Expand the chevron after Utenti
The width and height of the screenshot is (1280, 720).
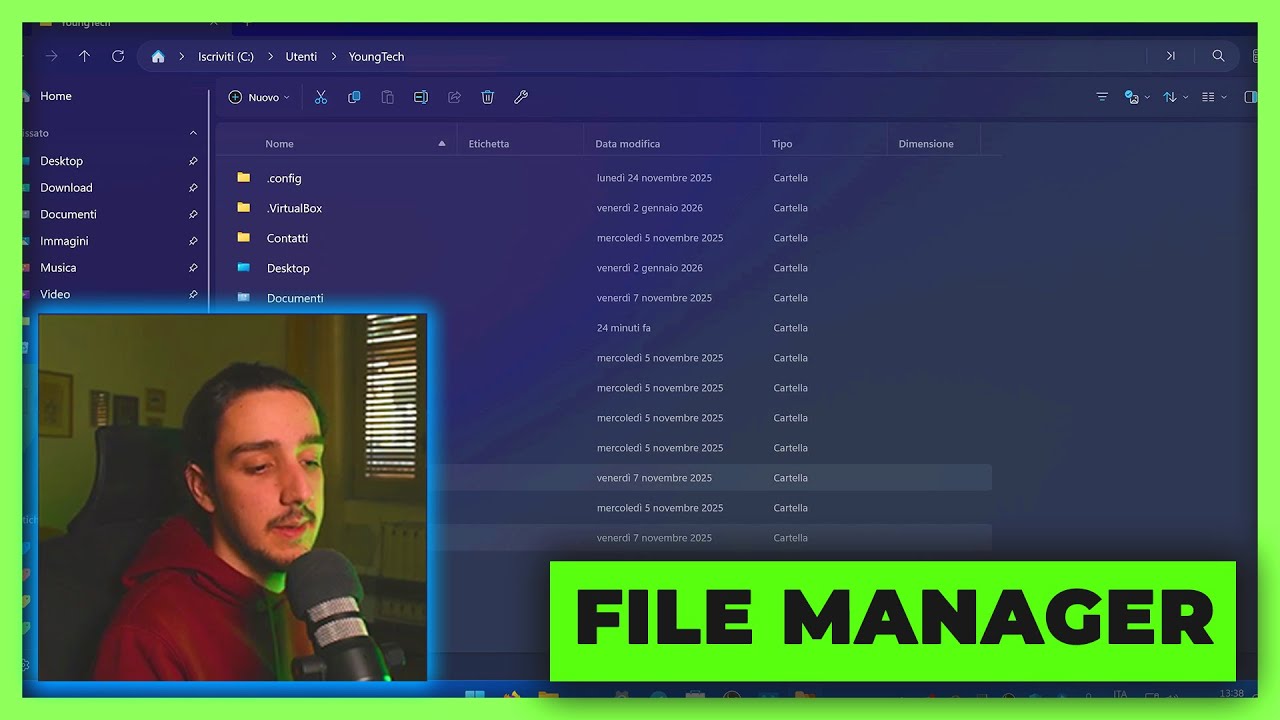(333, 57)
